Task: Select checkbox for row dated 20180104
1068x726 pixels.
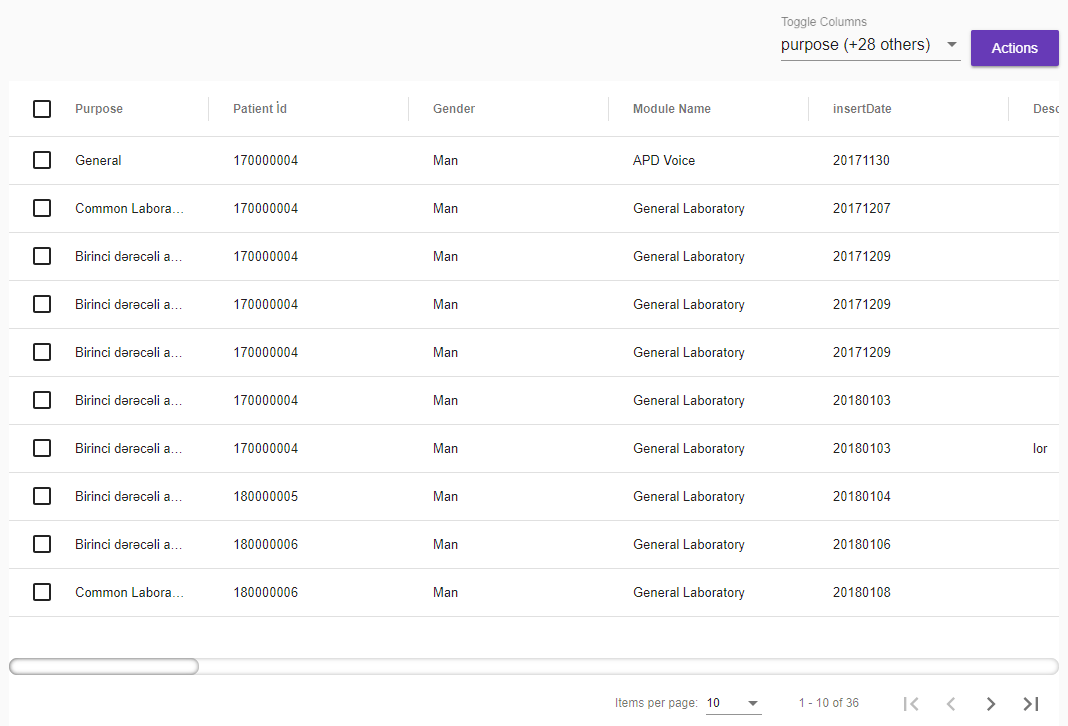Action: pos(42,496)
